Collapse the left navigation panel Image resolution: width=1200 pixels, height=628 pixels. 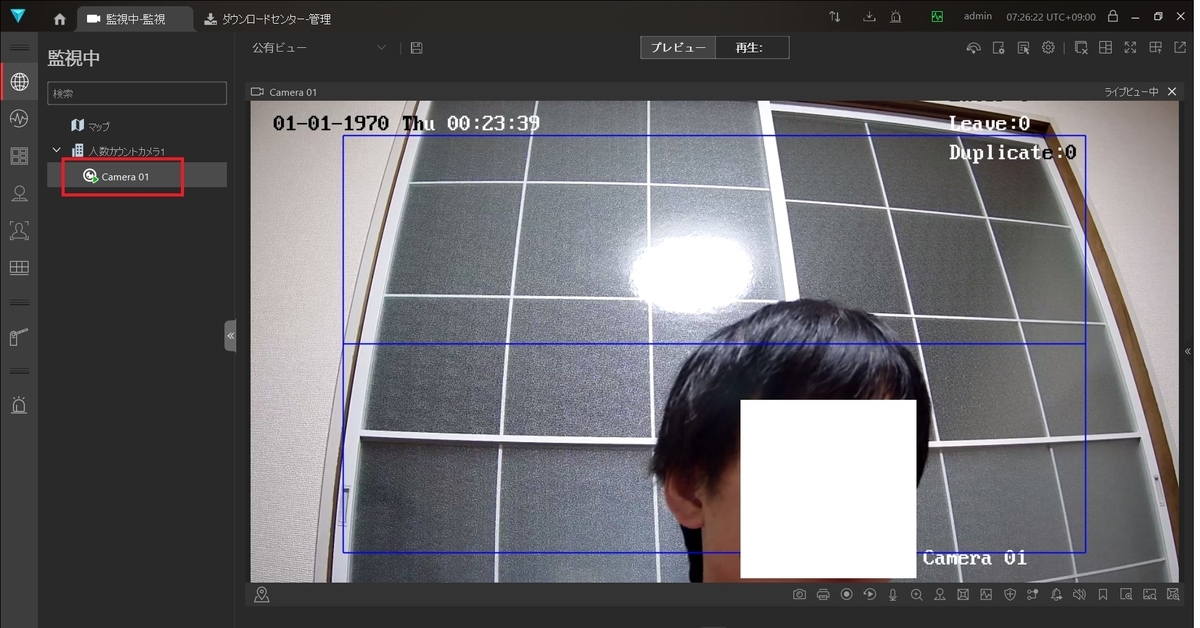[230, 336]
